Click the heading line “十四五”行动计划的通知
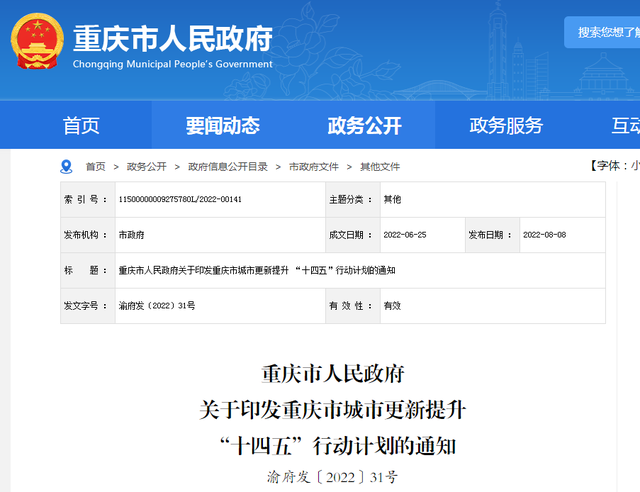640x492 pixels. point(337,446)
